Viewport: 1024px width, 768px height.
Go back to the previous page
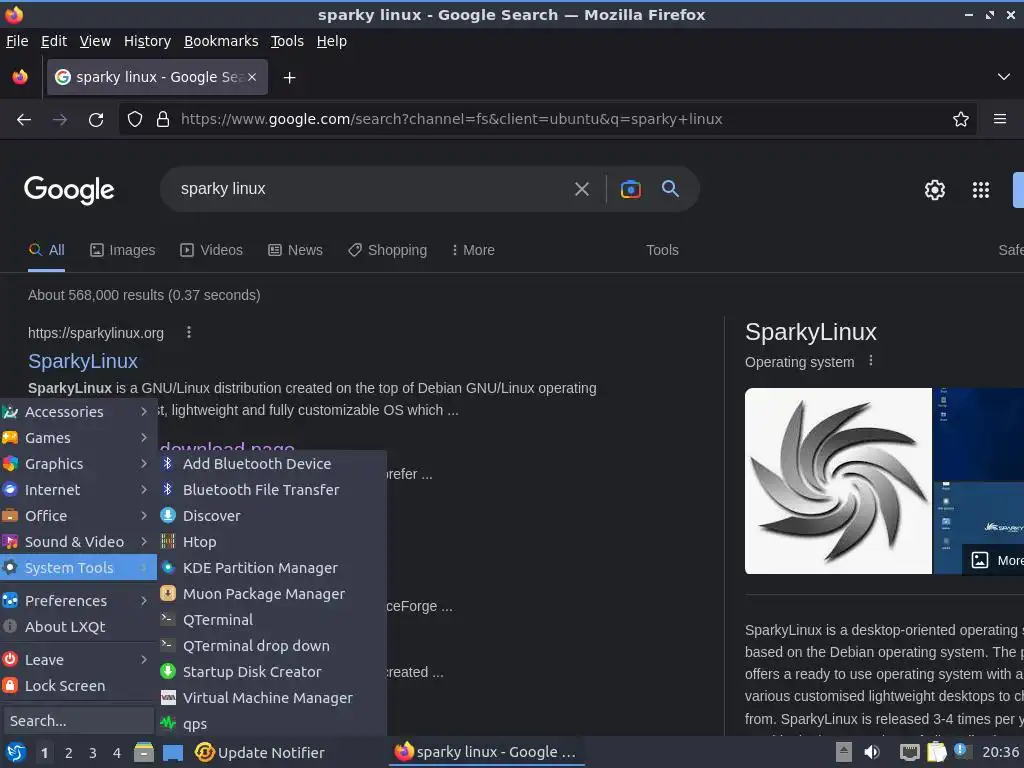click(24, 120)
